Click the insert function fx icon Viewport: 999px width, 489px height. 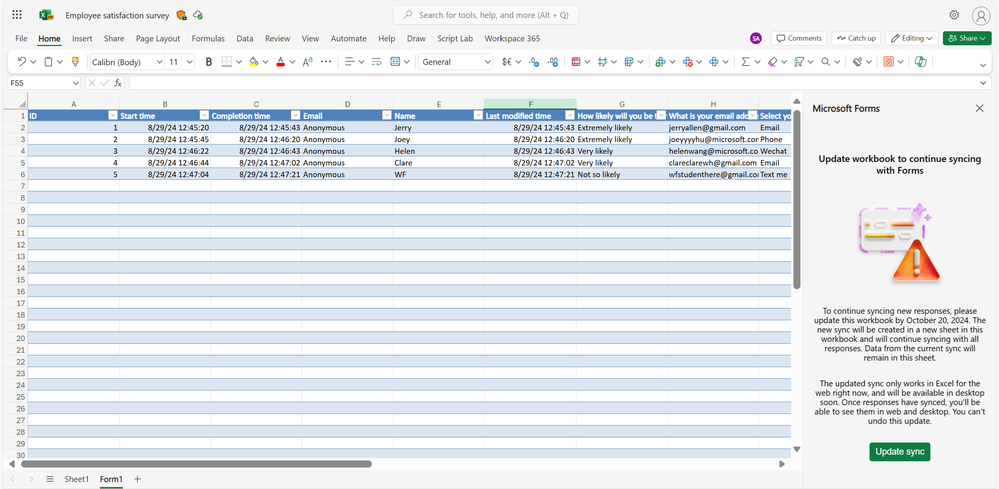point(118,83)
